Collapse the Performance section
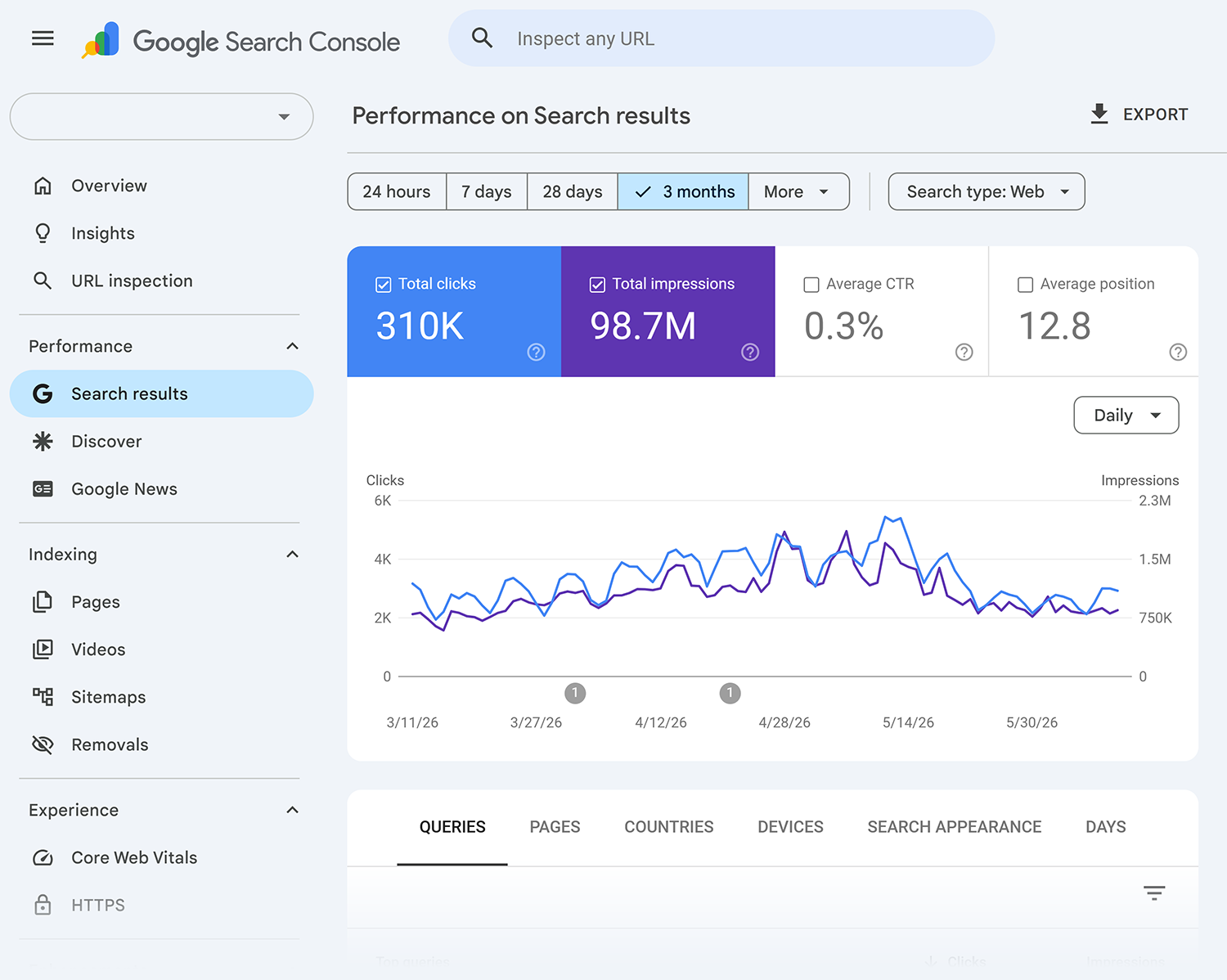The image size is (1227, 980). pos(292,346)
